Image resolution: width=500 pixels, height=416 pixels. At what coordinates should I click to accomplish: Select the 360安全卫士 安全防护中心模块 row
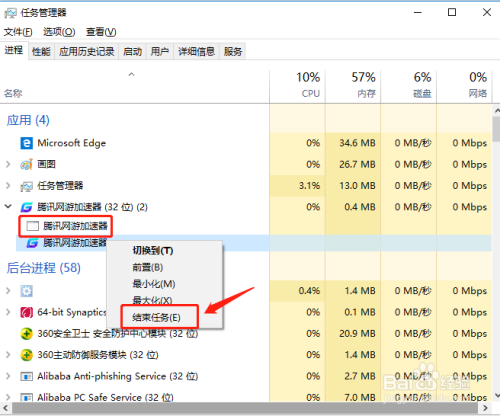(x=246, y=334)
